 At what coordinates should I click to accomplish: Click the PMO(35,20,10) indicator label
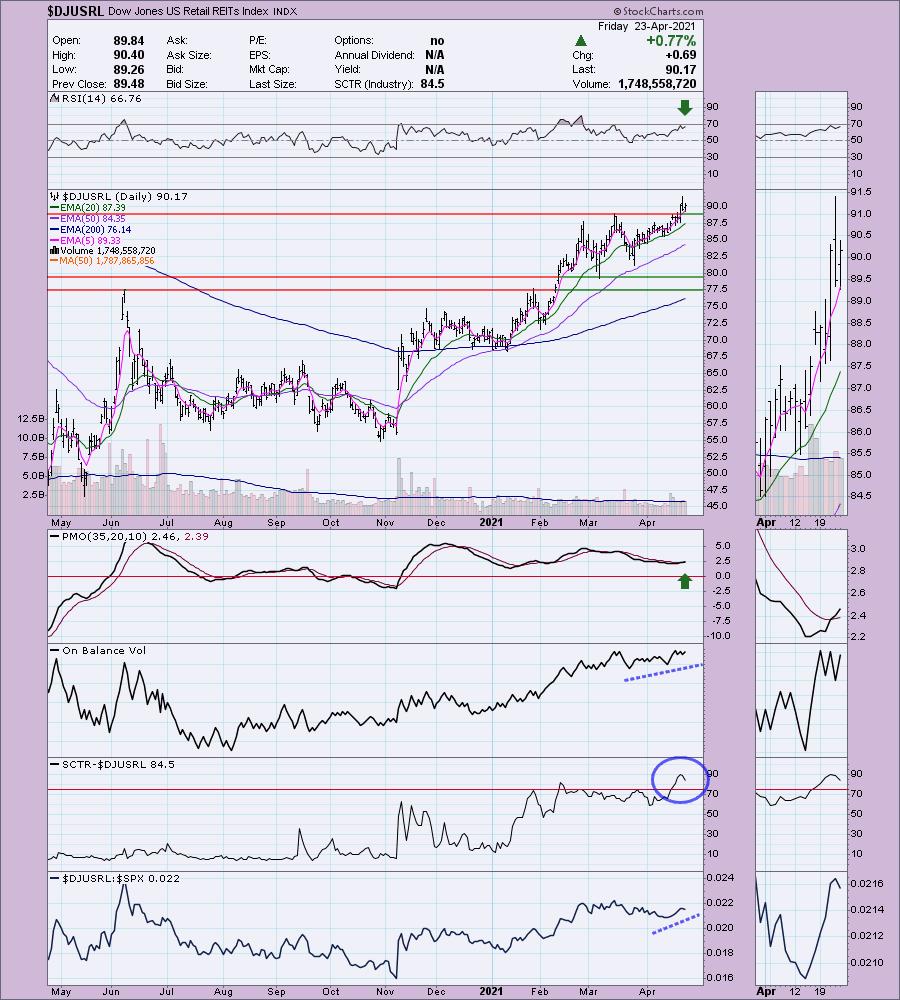click(135, 536)
